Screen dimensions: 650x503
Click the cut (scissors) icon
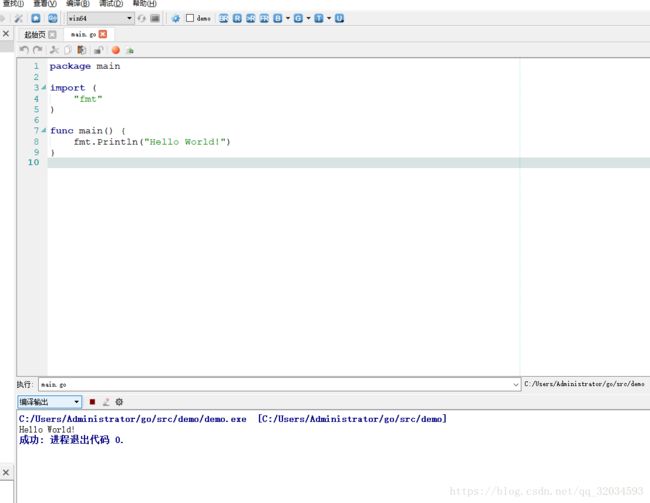point(55,50)
